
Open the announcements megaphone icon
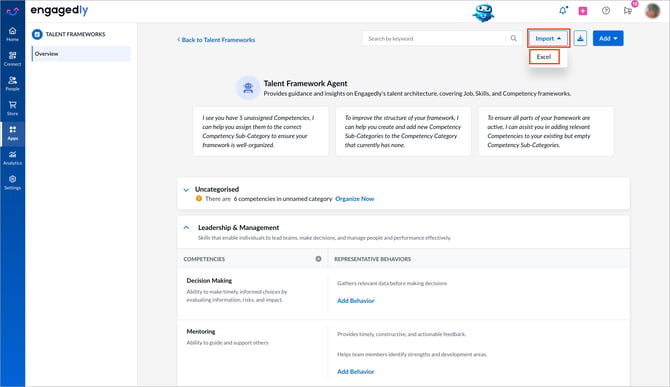tap(628, 11)
